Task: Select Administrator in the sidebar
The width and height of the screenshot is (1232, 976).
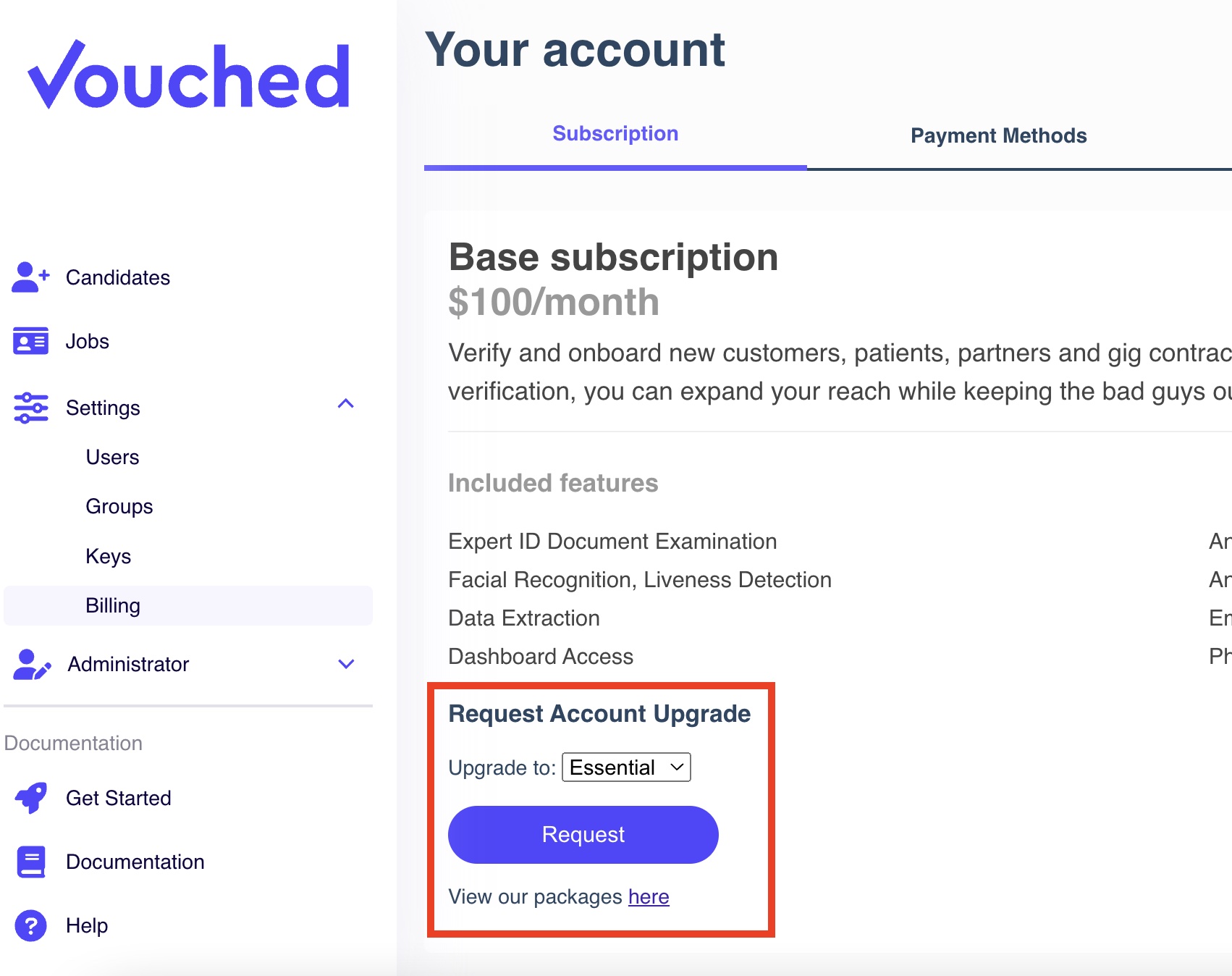Action: [128, 664]
